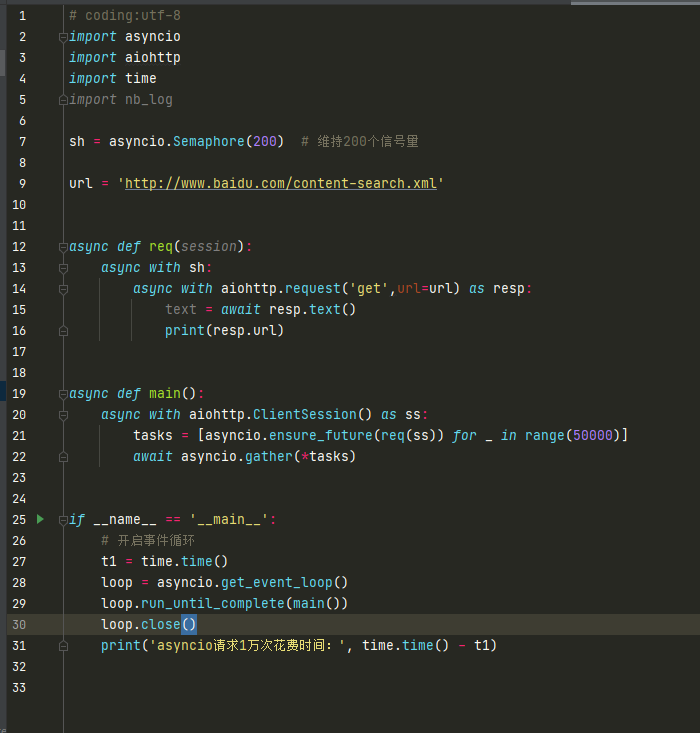This screenshot has height=733, width=700.
Task: Fold the 'async with sh' block on line 13
Action: click(64, 268)
